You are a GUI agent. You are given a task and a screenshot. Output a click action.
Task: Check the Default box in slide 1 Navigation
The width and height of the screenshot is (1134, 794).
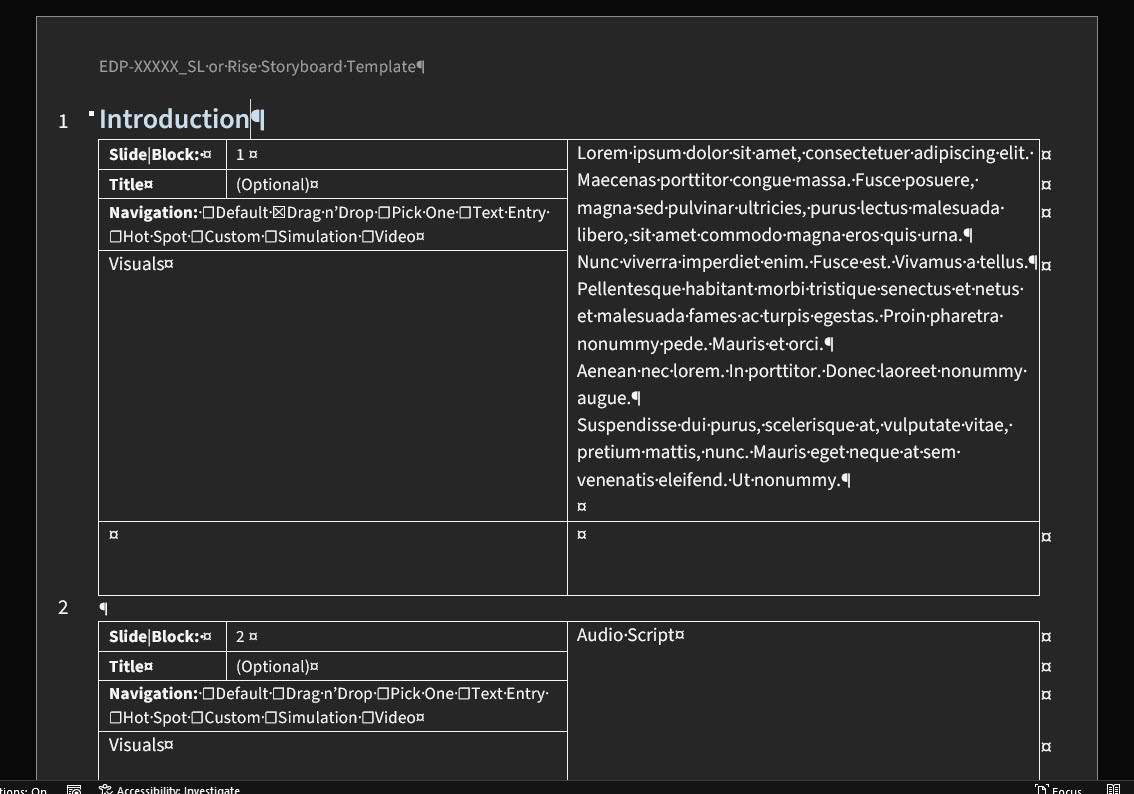point(208,213)
